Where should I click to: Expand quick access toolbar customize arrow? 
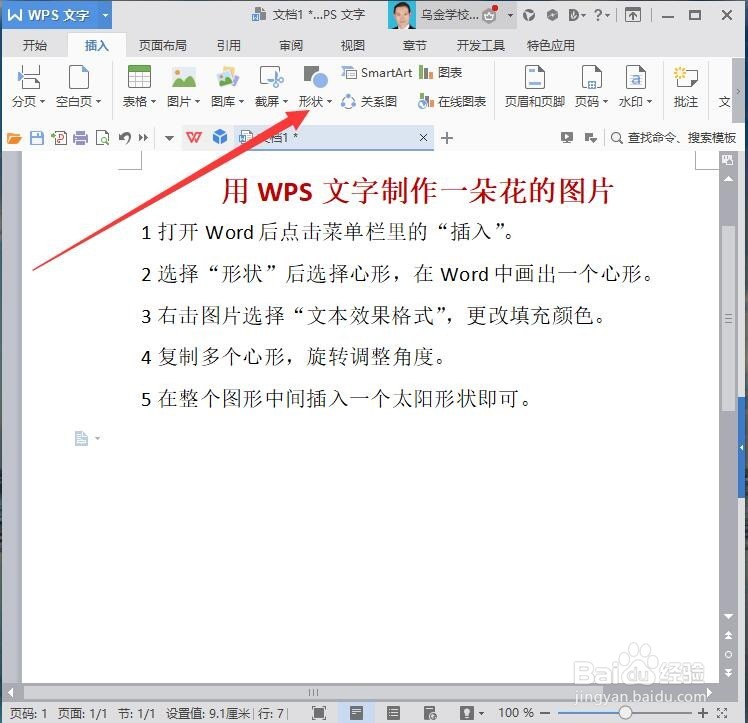pos(169,138)
